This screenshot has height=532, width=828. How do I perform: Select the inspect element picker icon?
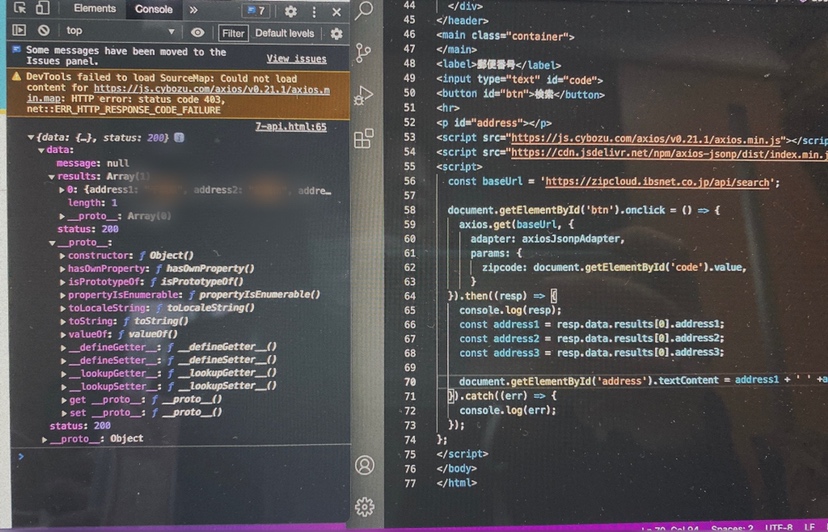(x=20, y=8)
